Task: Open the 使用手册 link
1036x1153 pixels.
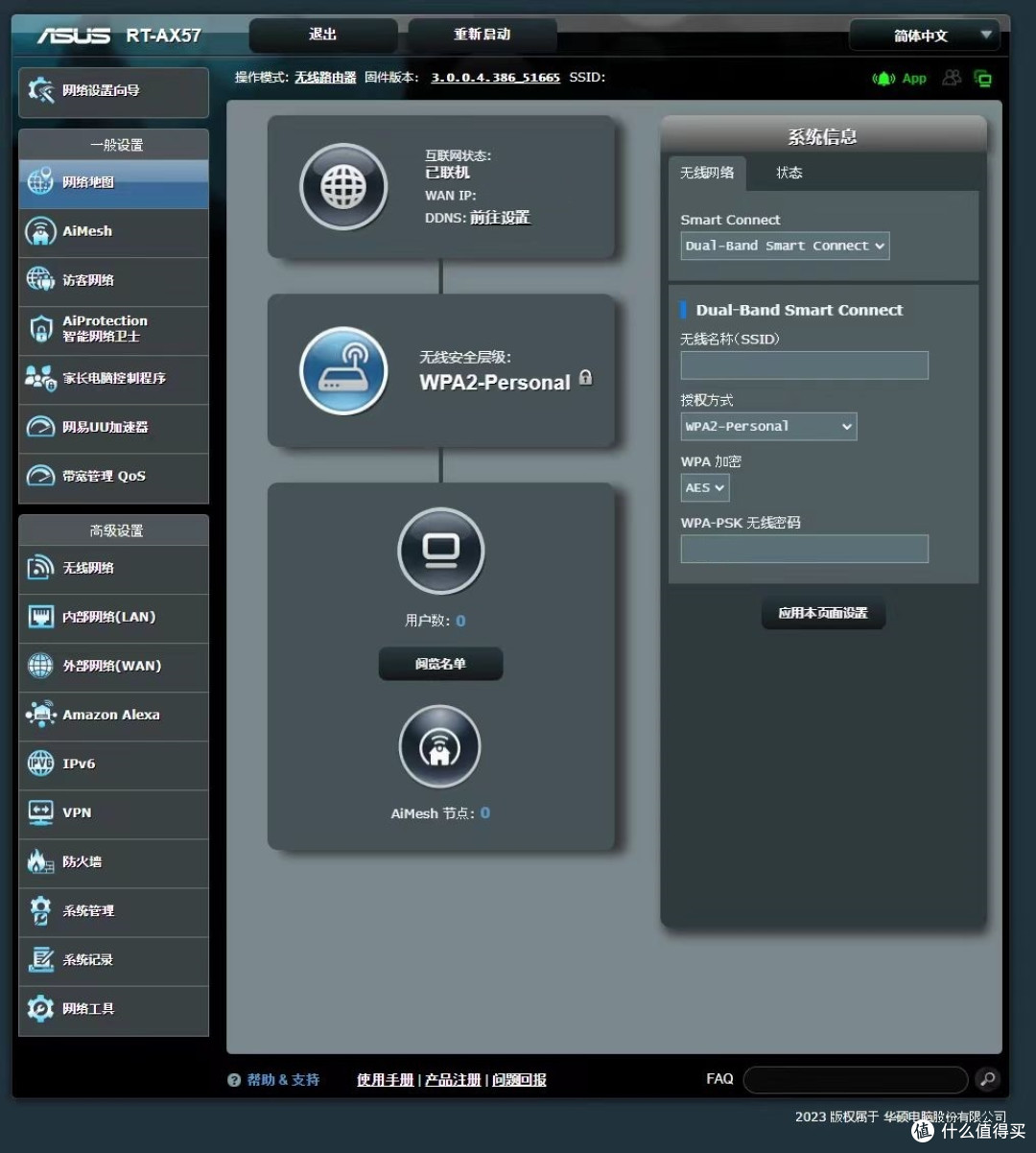Action: [x=386, y=1080]
